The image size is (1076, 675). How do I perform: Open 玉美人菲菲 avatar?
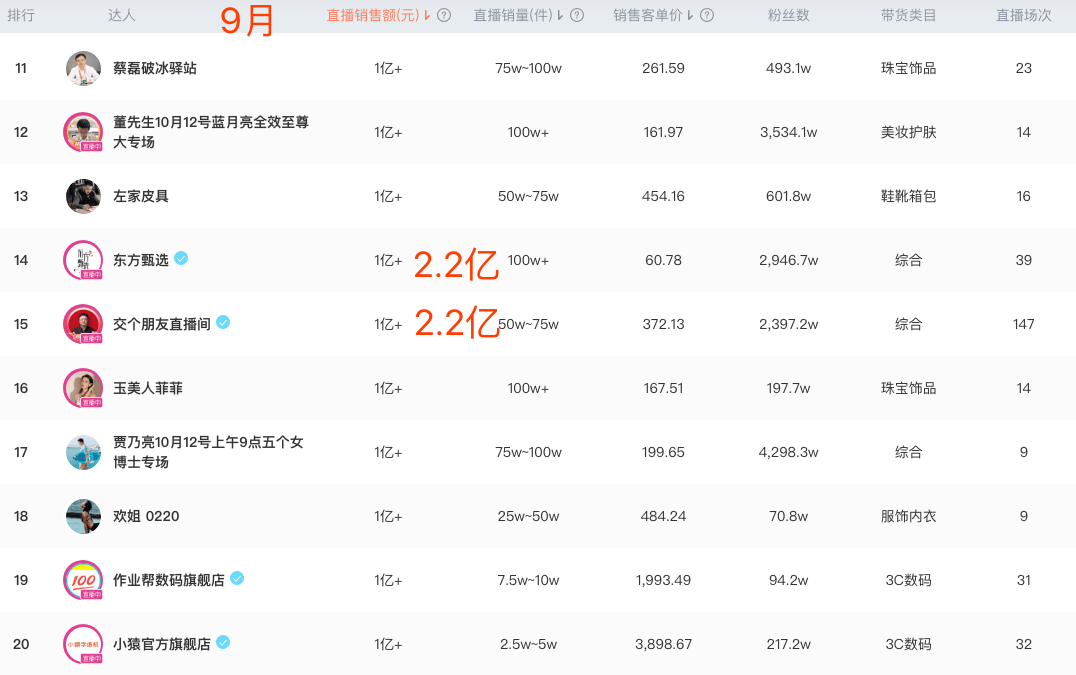click(x=83, y=388)
